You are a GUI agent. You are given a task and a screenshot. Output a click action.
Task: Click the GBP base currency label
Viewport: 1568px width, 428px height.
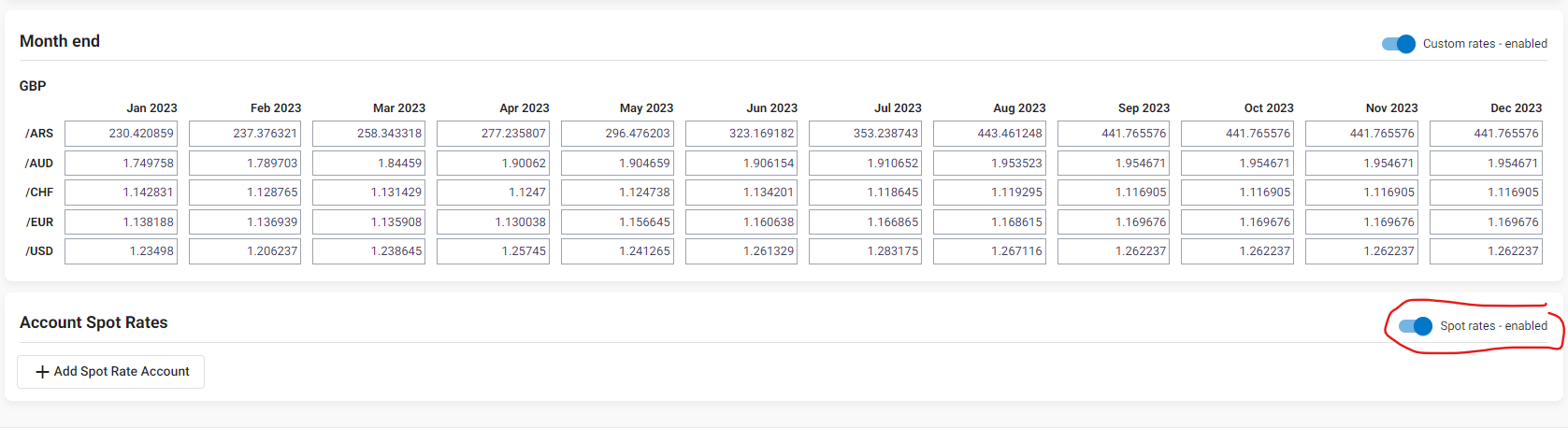(x=33, y=86)
